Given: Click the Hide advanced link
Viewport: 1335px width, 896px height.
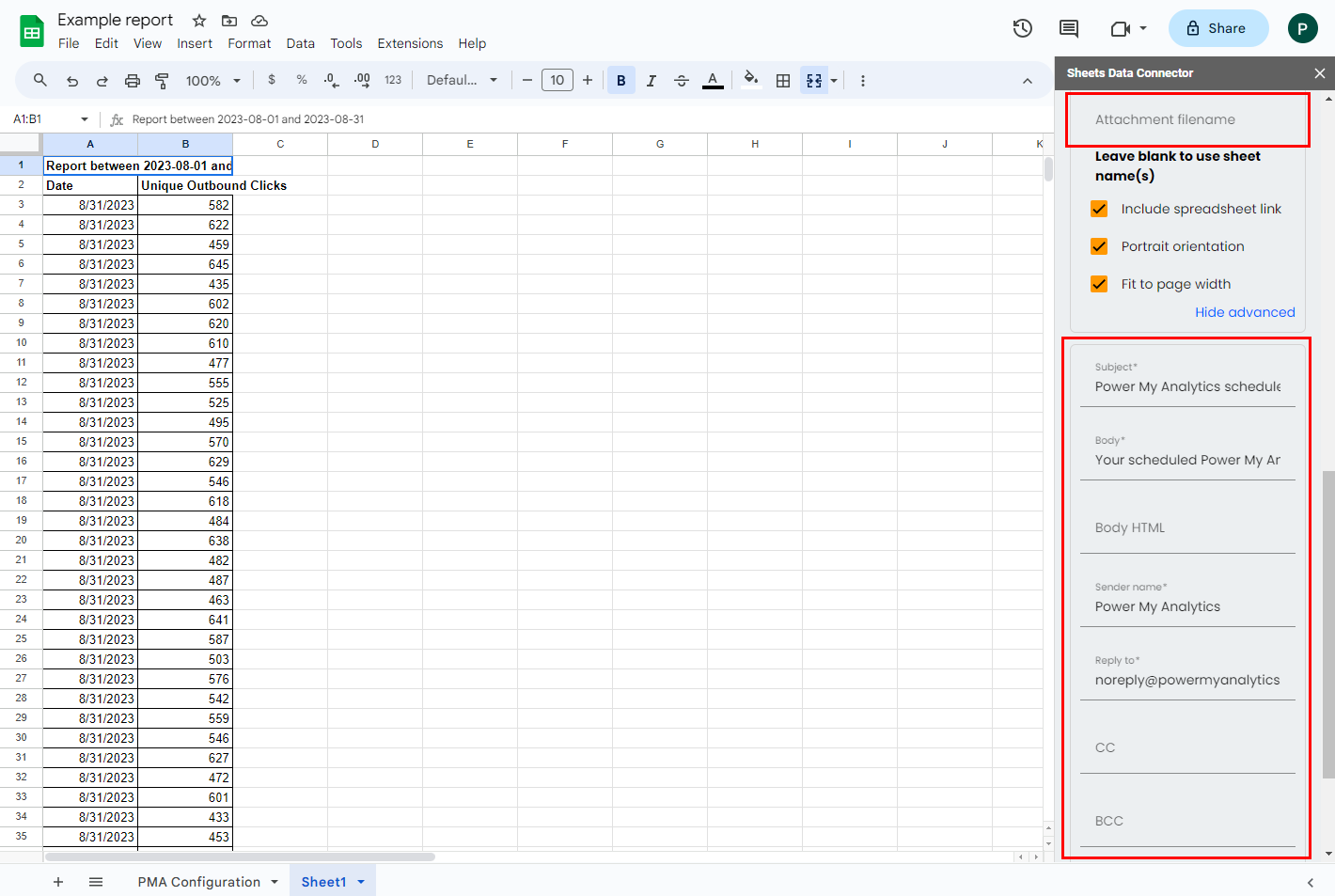Looking at the screenshot, I should 1245,312.
